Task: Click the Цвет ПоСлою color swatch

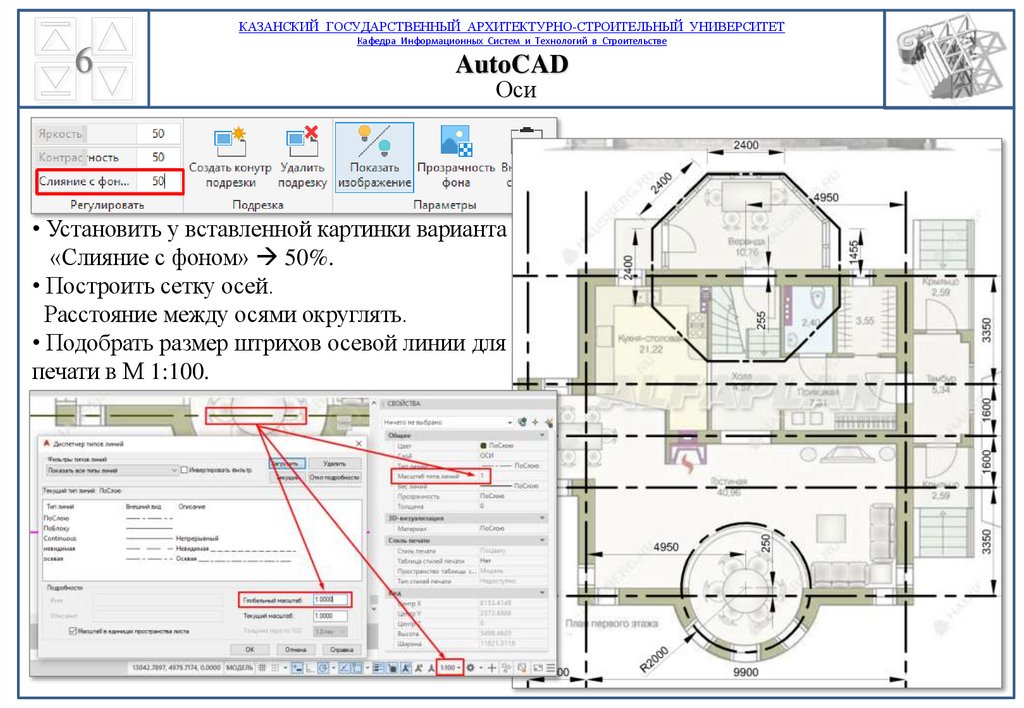Action: tap(483, 445)
